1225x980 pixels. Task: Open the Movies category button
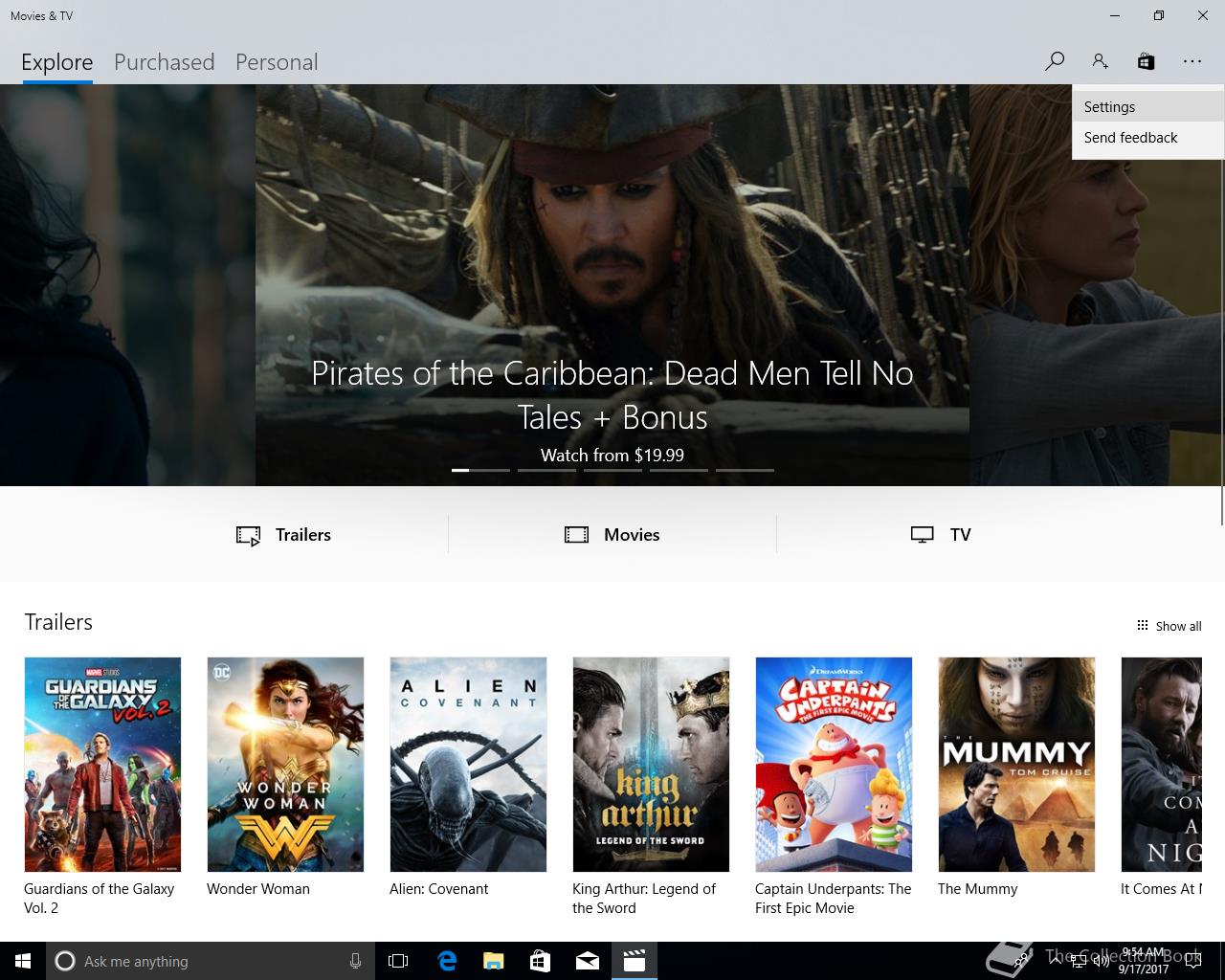coord(612,535)
